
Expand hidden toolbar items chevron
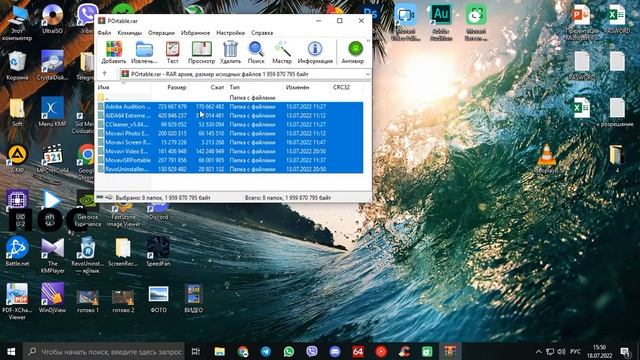[x=368, y=41]
